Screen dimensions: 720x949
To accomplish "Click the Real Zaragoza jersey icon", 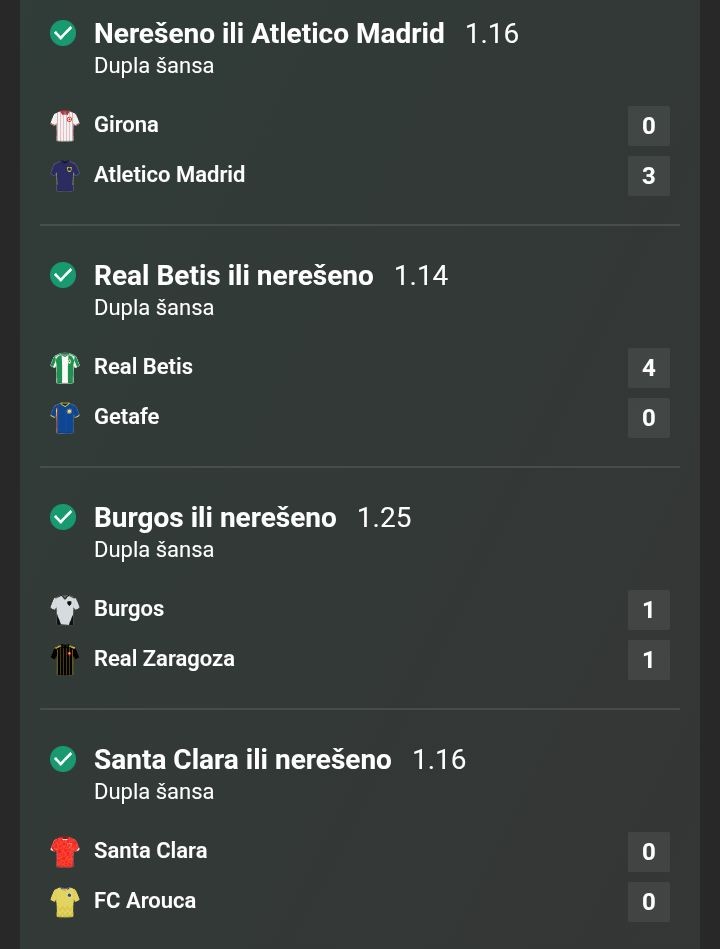I will click(x=65, y=660).
